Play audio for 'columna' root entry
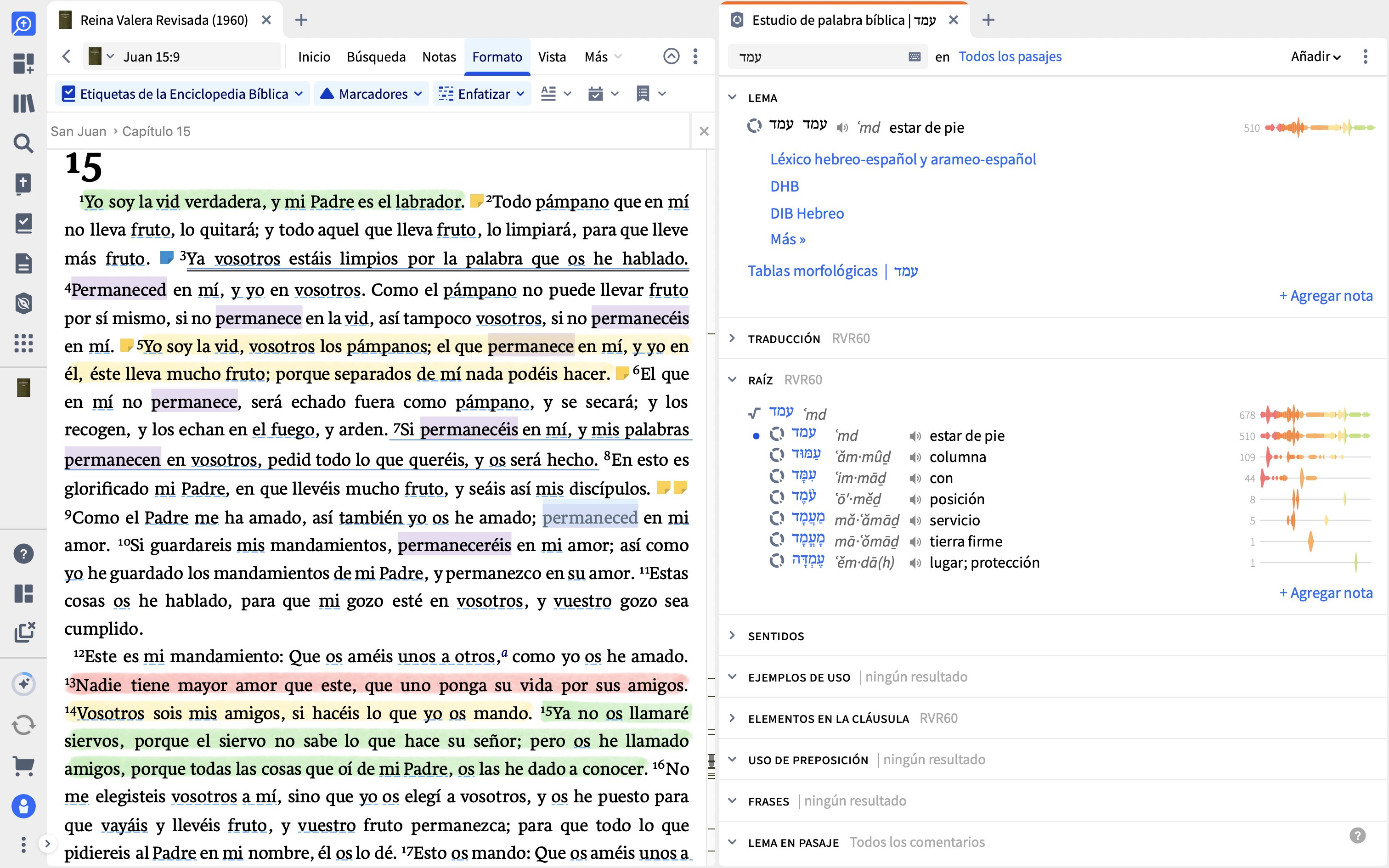The height and width of the screenshot is (868, 1389). point(915,457)
